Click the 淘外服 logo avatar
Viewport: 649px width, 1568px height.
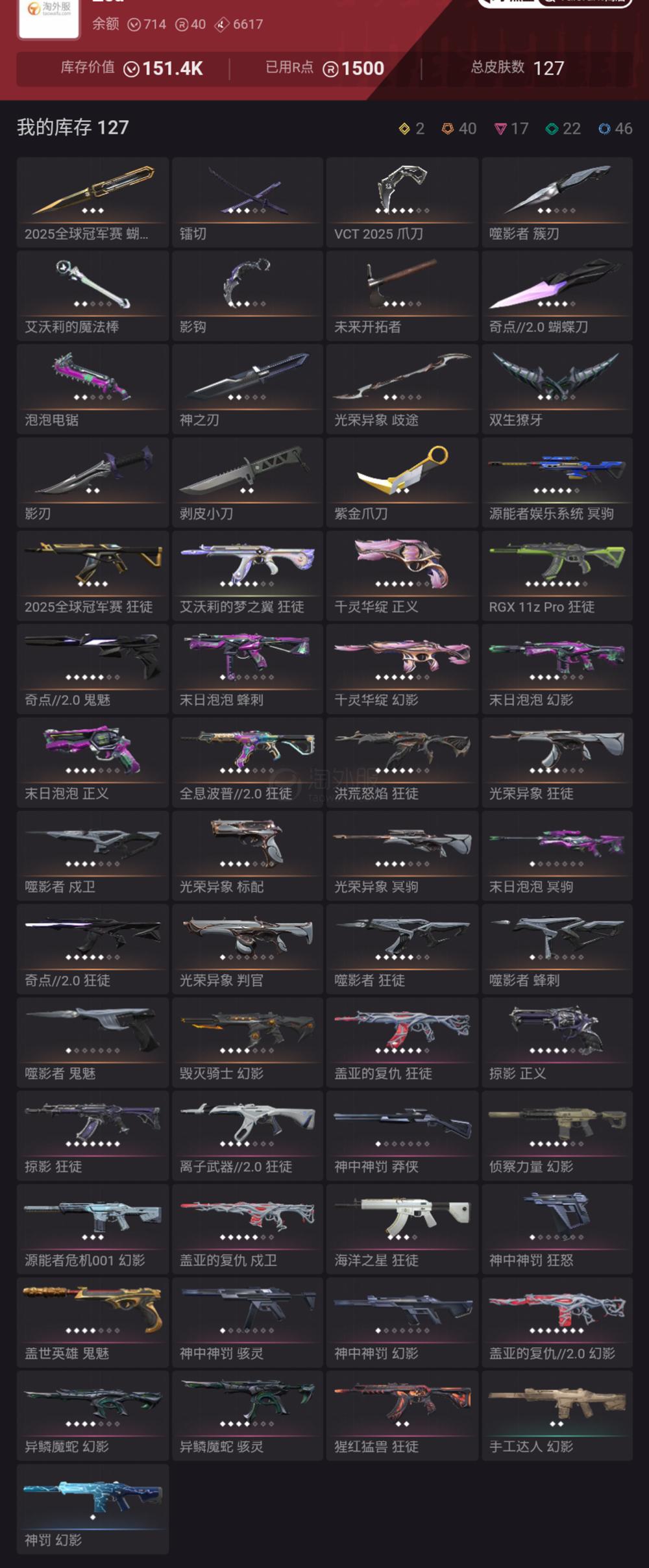(x=49, y=18)
